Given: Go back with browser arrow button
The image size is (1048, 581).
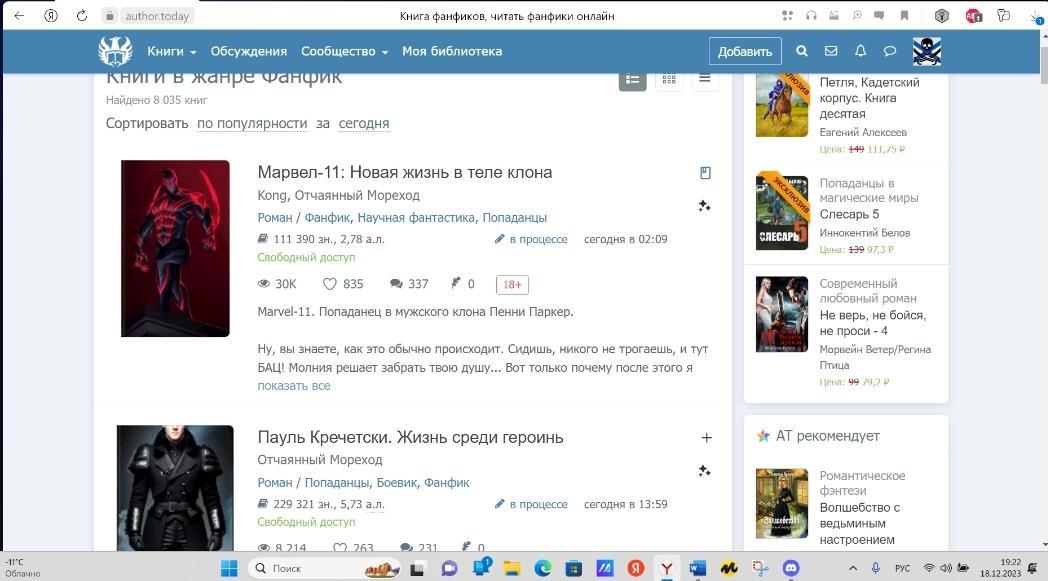Looking at the screenshot, I should [x=19, y=15].
